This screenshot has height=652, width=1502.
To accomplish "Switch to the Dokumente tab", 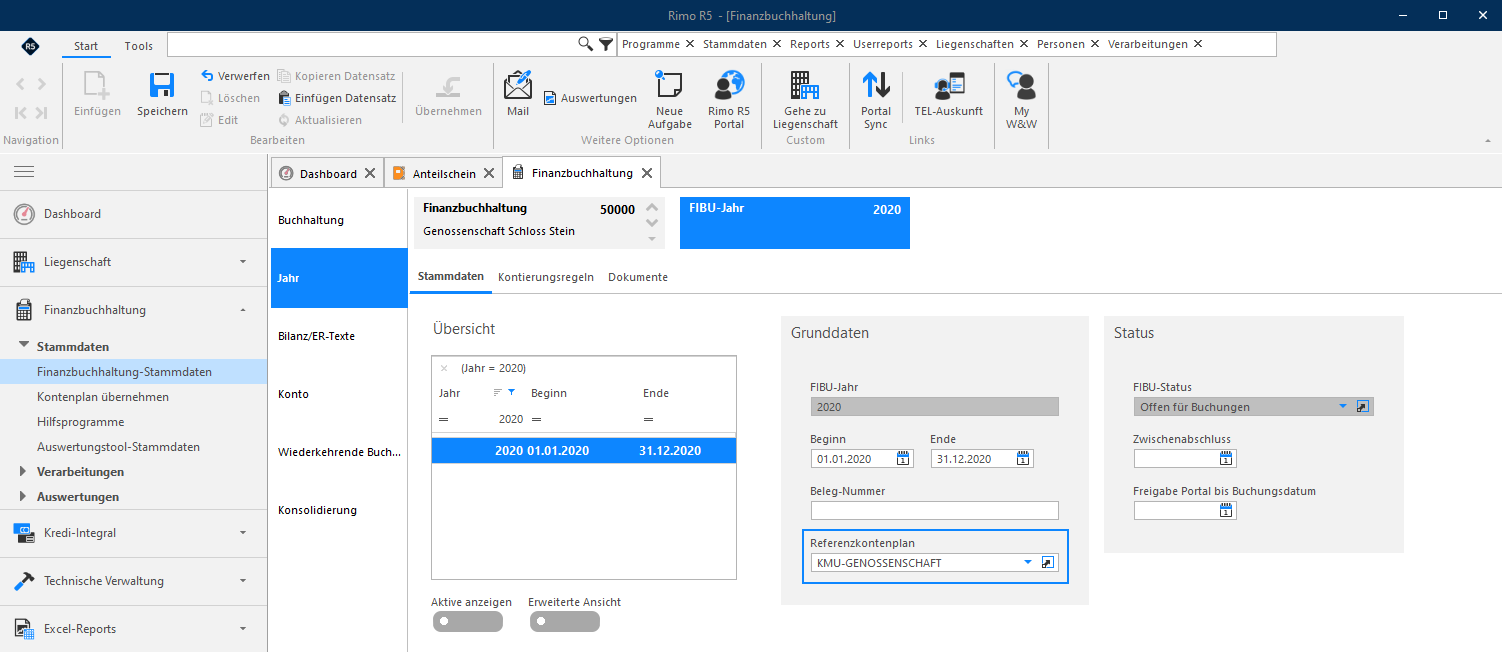I will click(x=638, y=277).
